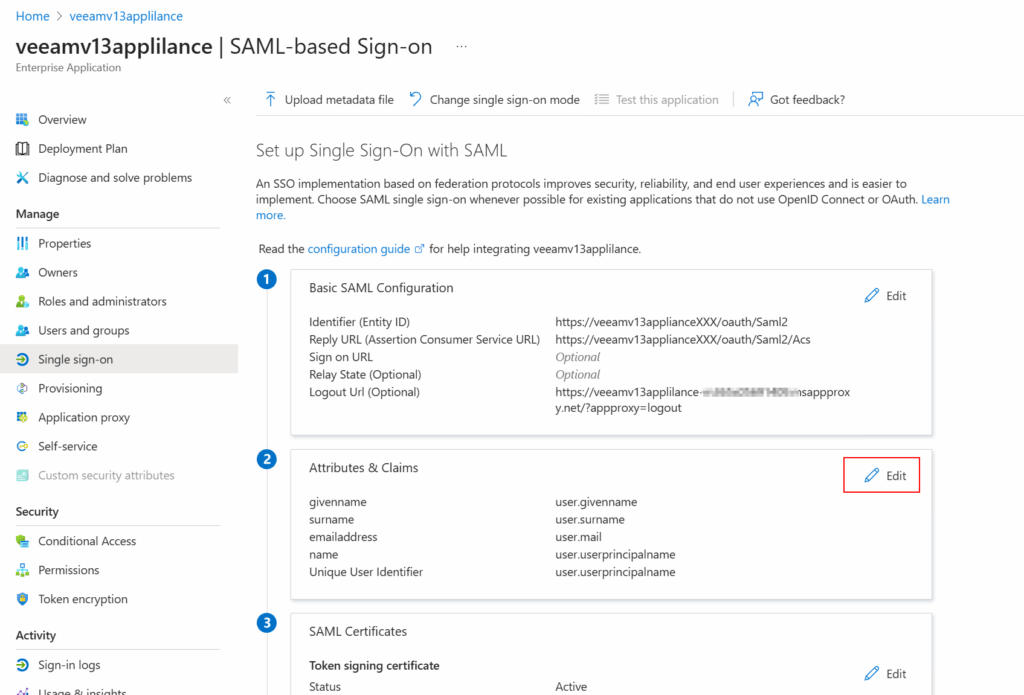Collapse the left navigation menu chevron
1024x695 pixels.
tap(227, 100)
